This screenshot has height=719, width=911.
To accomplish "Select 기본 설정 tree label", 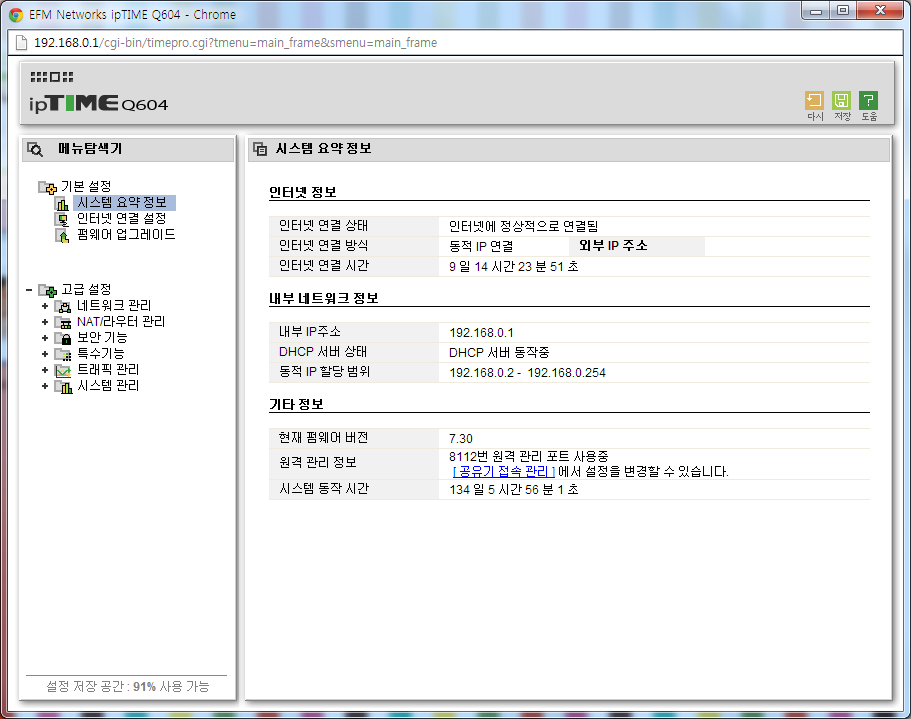I will pos(86,186).
